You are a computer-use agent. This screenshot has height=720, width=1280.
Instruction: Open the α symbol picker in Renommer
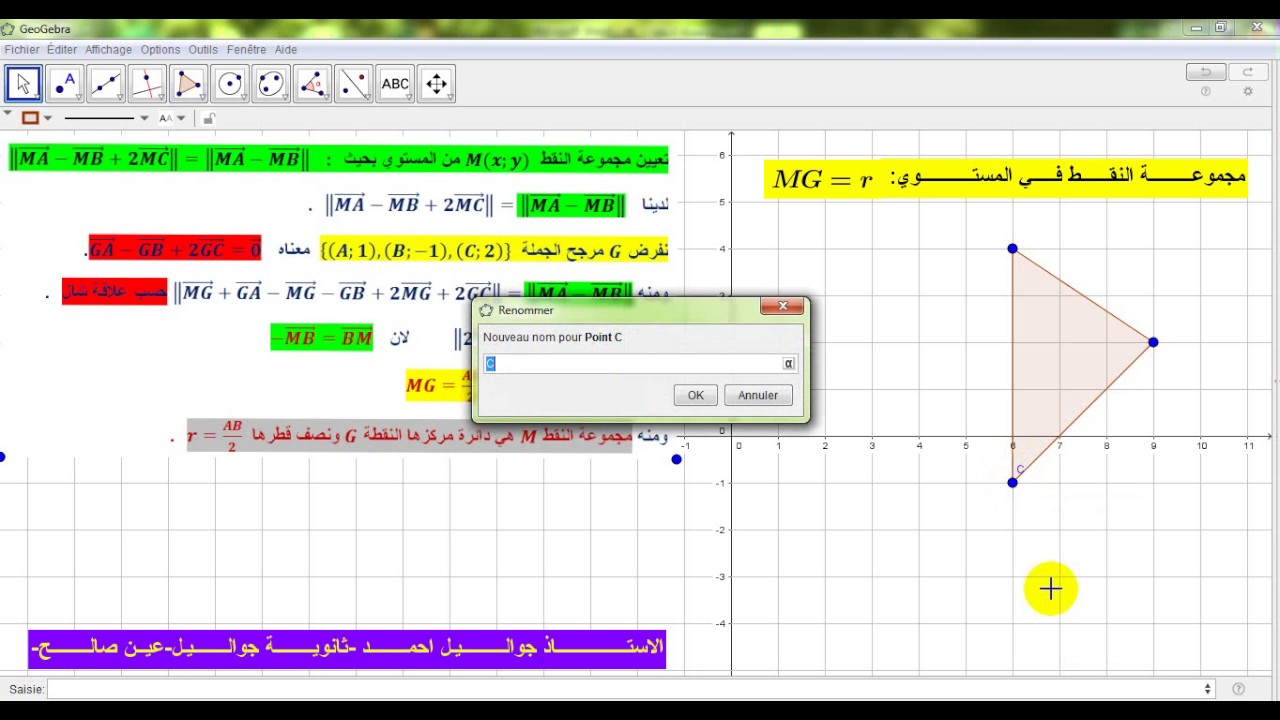click(789, 364)
